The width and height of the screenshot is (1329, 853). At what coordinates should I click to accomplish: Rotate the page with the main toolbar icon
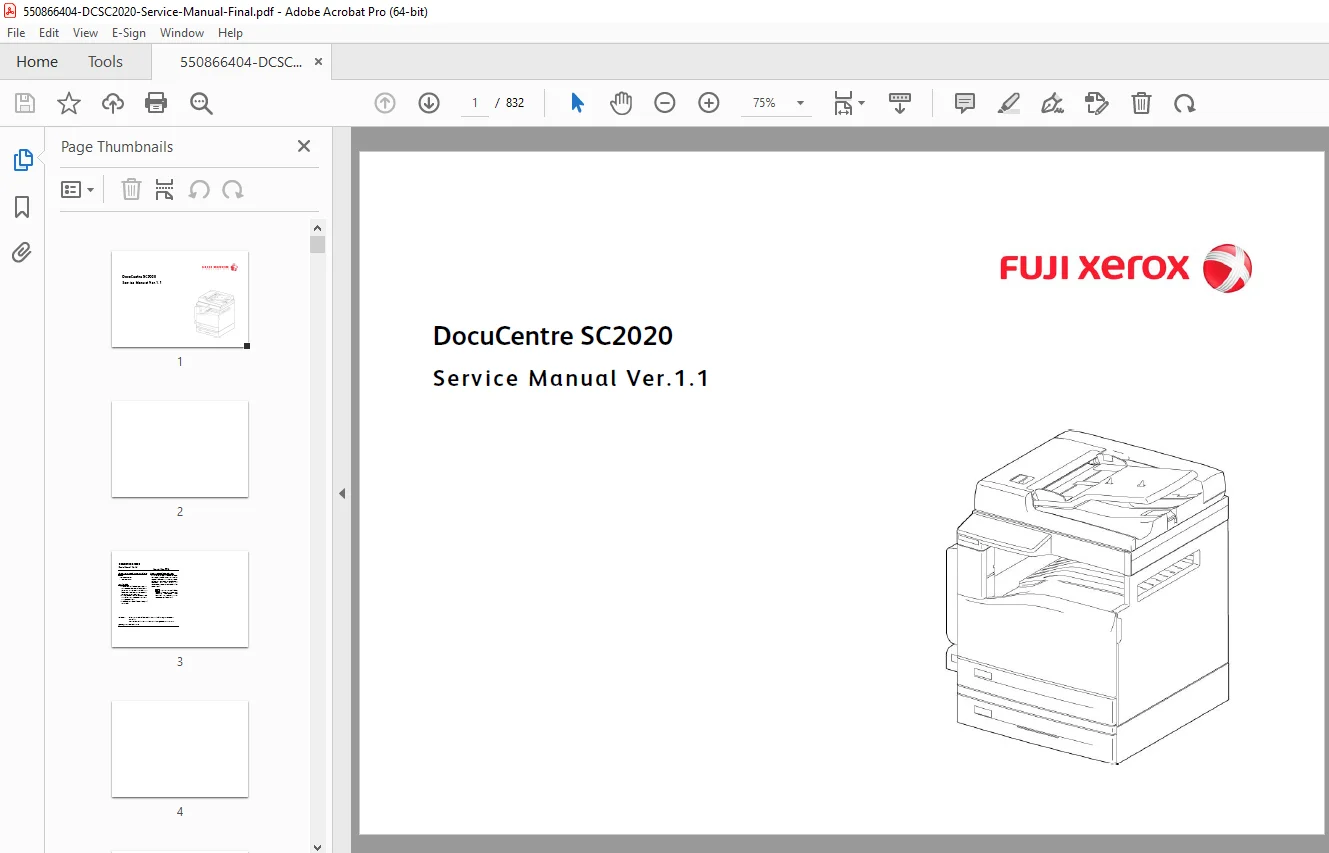pos(1185,103)
